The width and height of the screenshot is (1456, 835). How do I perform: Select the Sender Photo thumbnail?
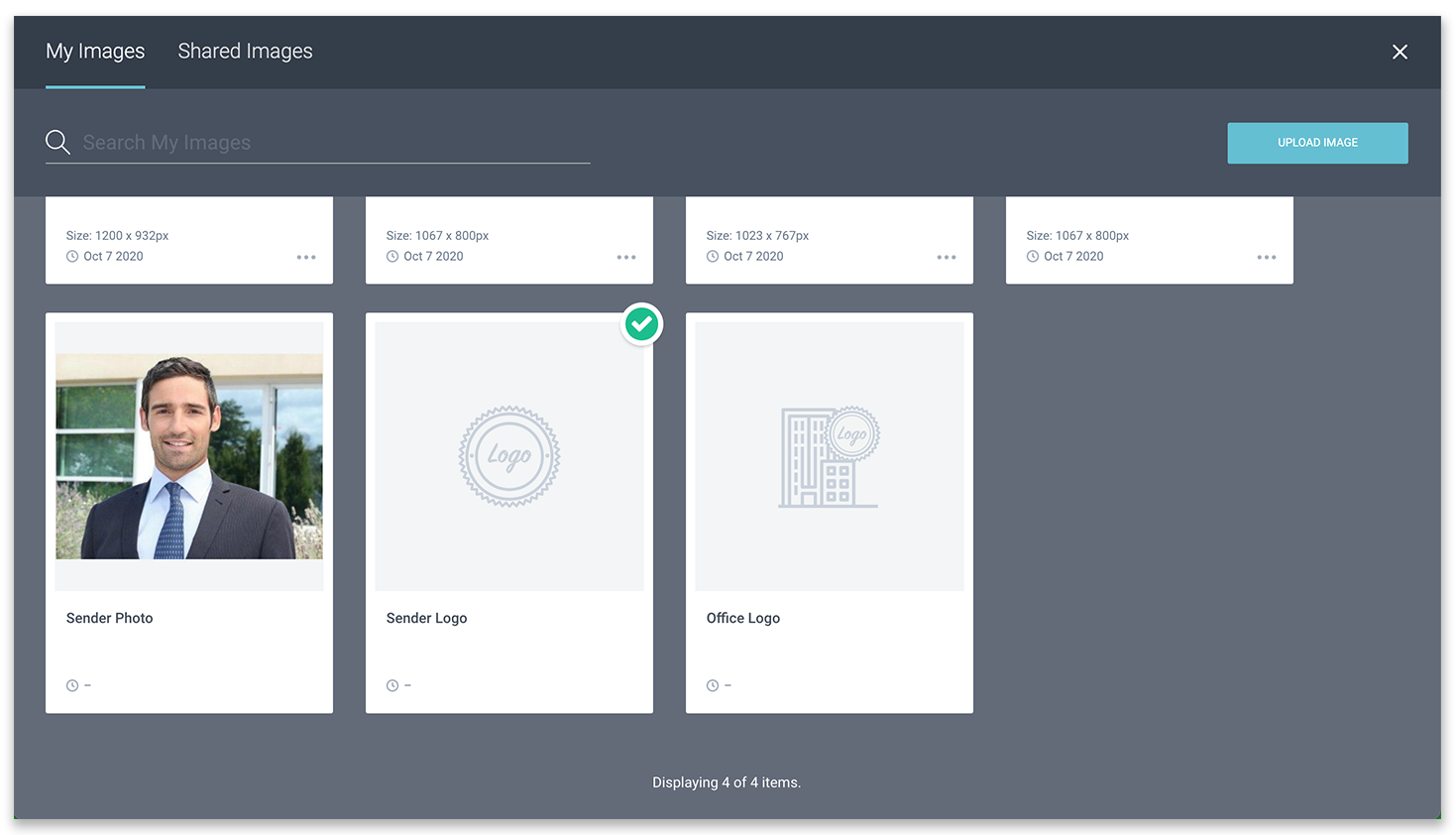189,456
